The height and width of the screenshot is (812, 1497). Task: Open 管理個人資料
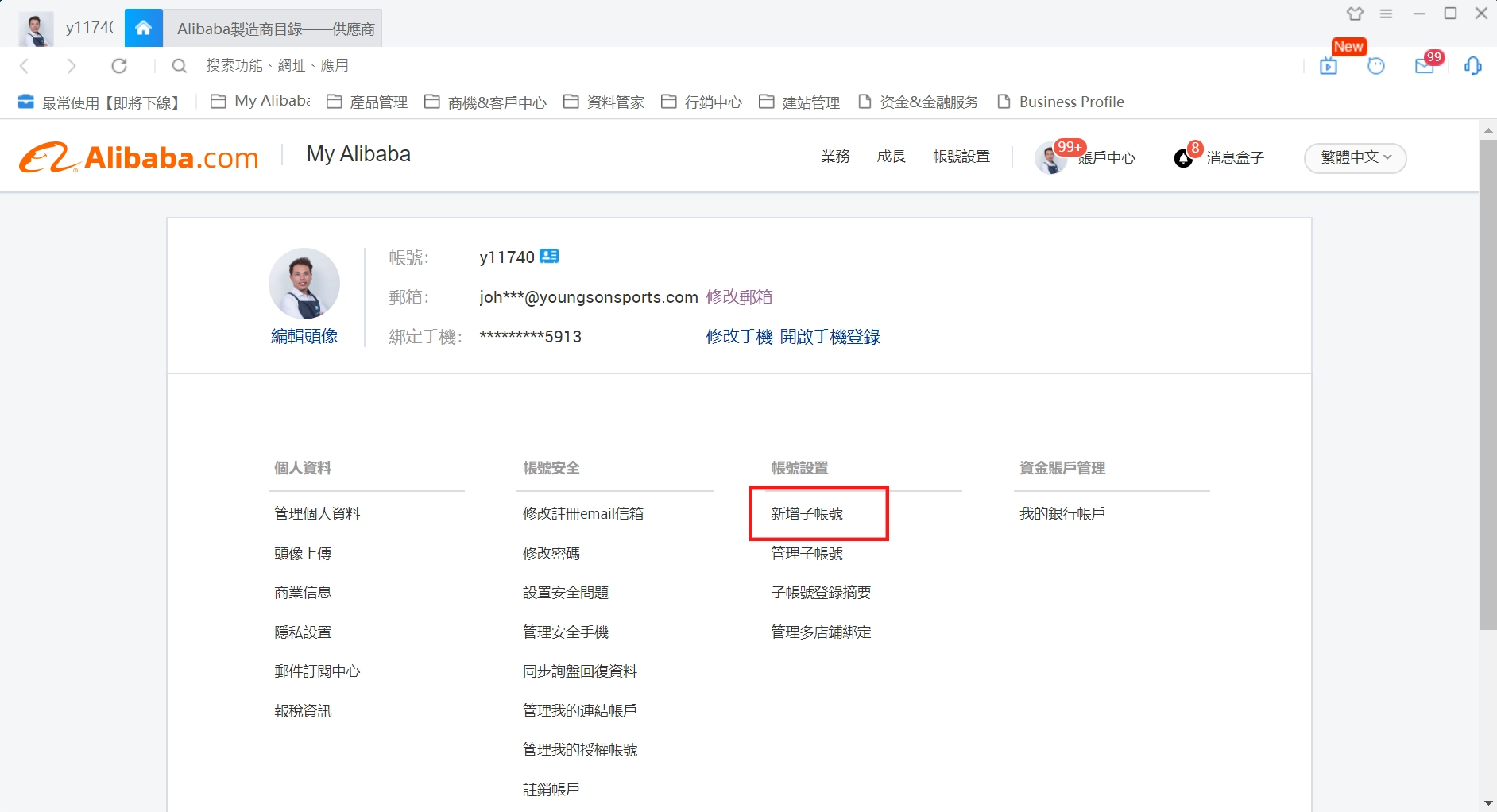click(317, 513)
